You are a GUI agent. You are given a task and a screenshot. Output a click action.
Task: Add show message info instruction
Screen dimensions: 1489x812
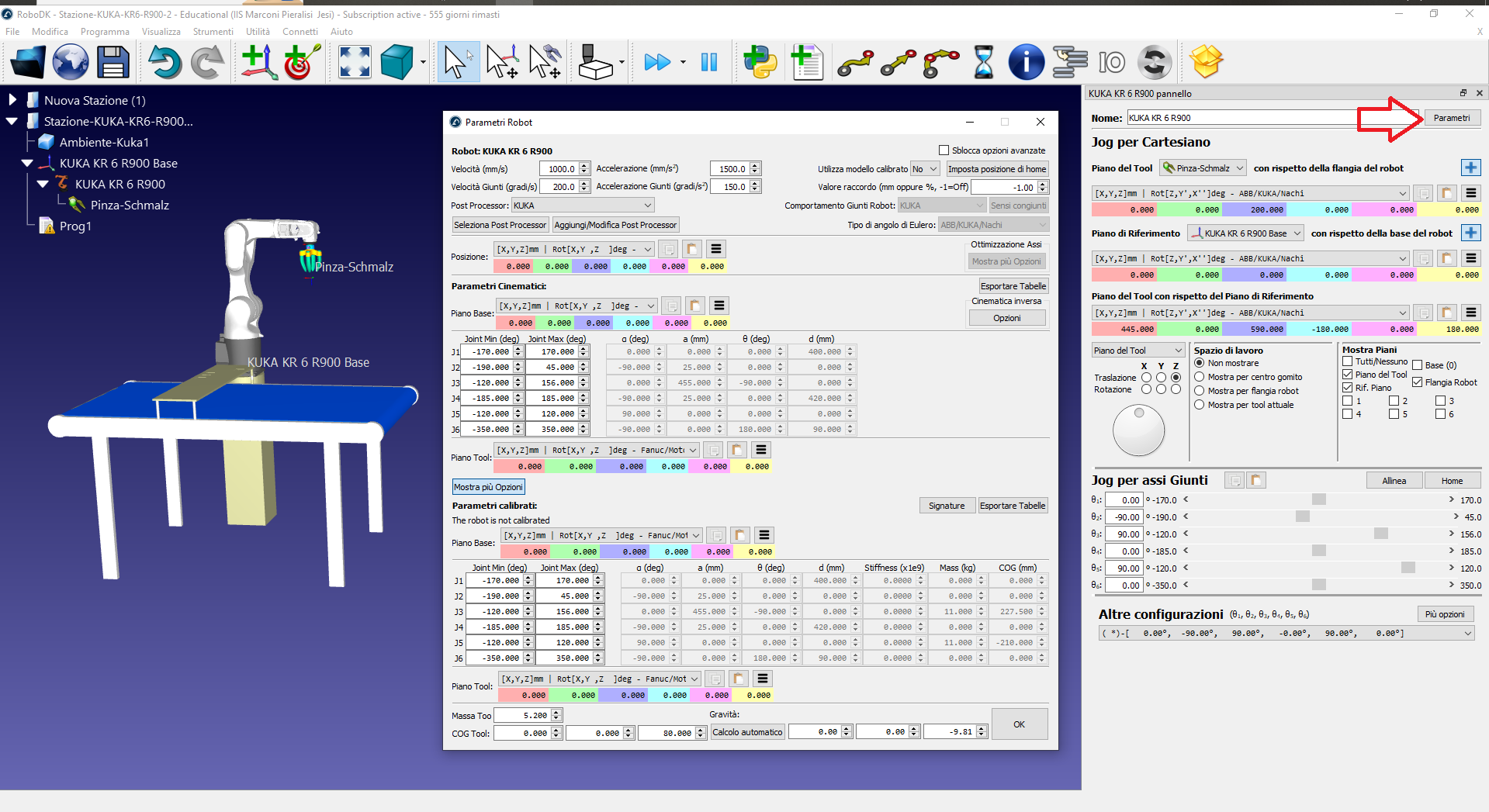pyautogui.click(x=1026, y=62)
